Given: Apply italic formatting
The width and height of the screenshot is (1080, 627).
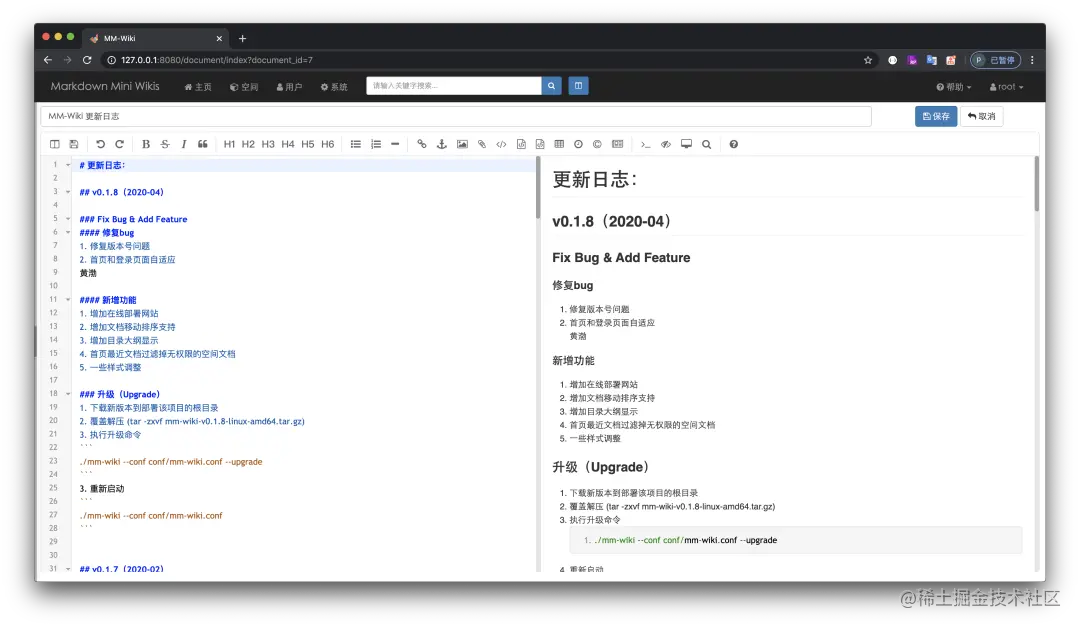Looking at the screenshot, I should [x=183, y=144].
